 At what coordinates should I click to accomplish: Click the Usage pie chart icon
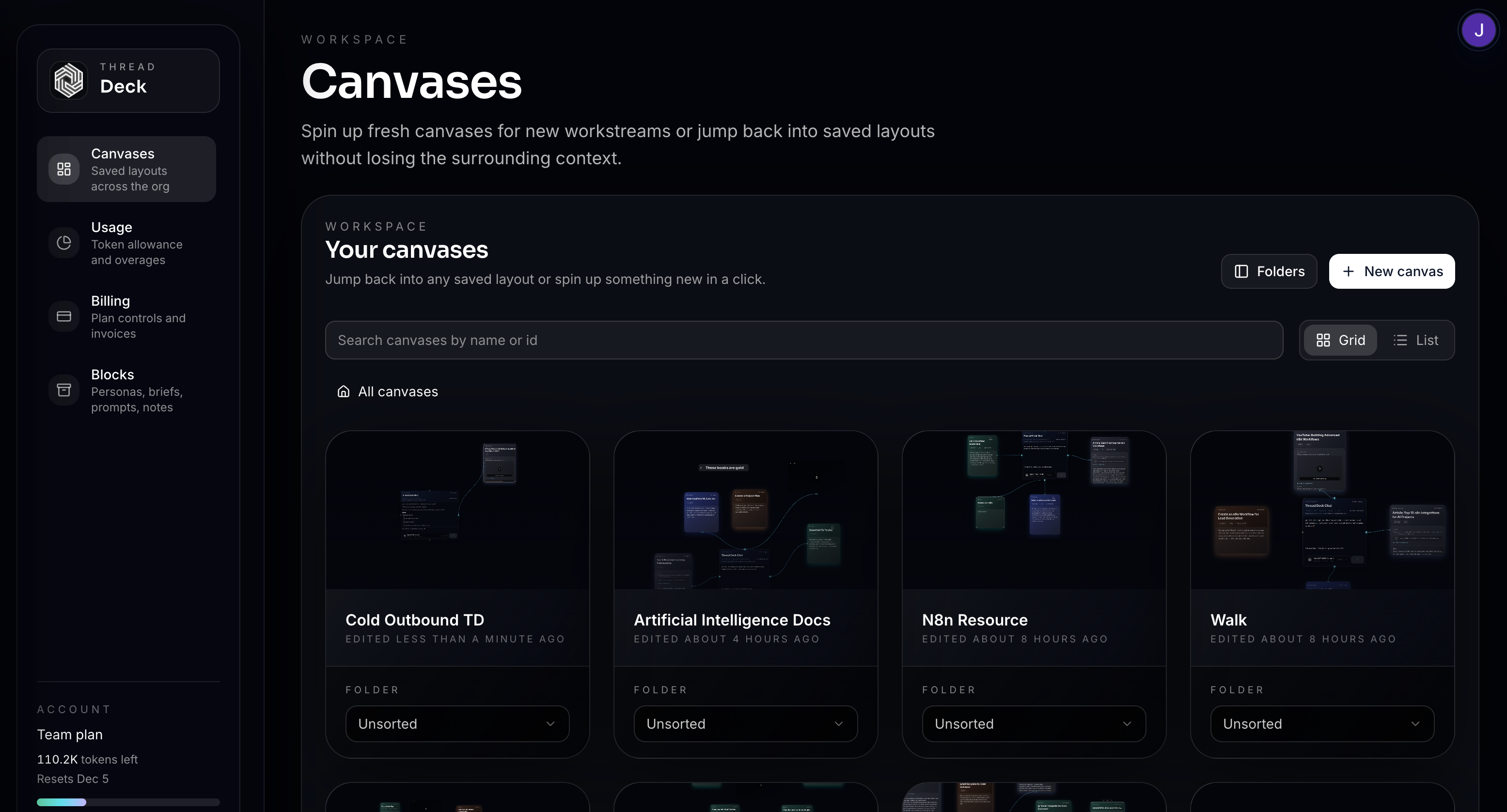64,243
